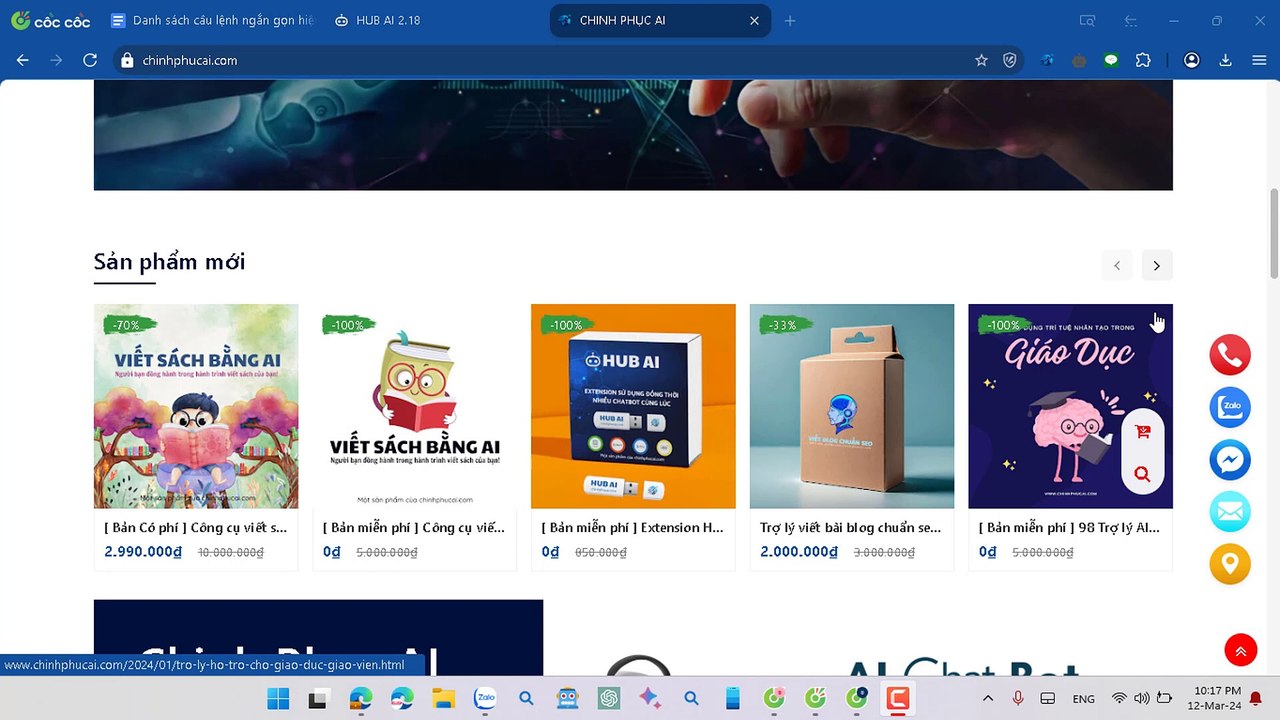Open the Cốc Cốc logo in the tab bar
Viewport: 1280px width, 720px height.
(x=50, y=20)
